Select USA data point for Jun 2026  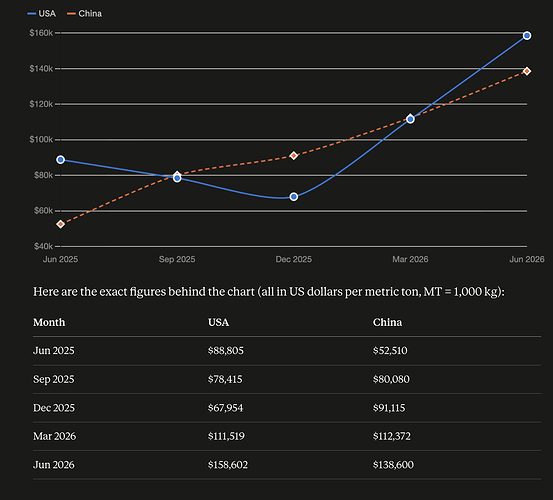click(x=527, y=36)
